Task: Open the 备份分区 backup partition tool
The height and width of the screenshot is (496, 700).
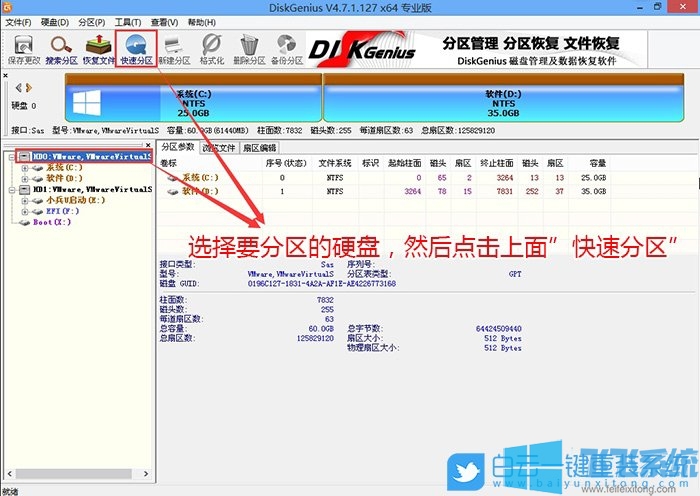Action: click(287, 50)
